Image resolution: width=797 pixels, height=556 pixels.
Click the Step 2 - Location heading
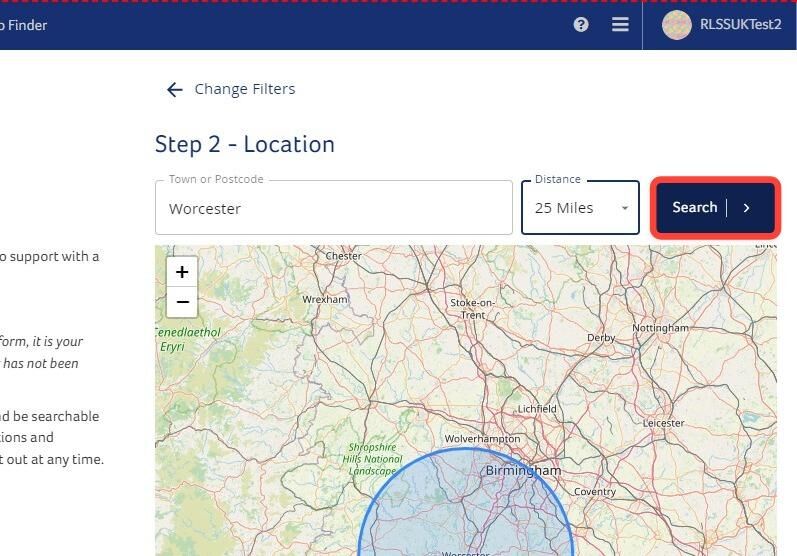(x=244, y=144)
